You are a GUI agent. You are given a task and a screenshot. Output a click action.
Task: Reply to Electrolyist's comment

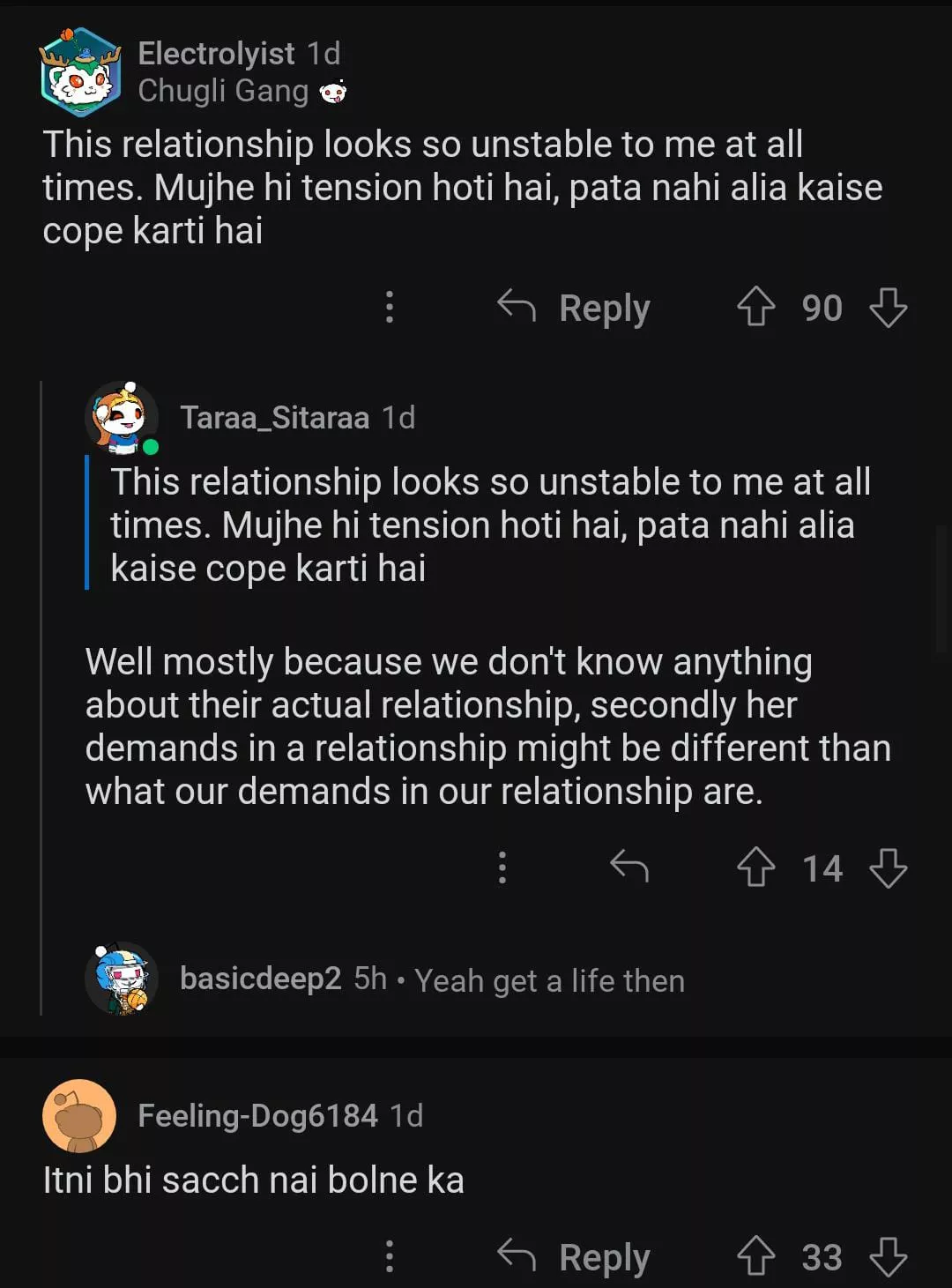(575, 308)
